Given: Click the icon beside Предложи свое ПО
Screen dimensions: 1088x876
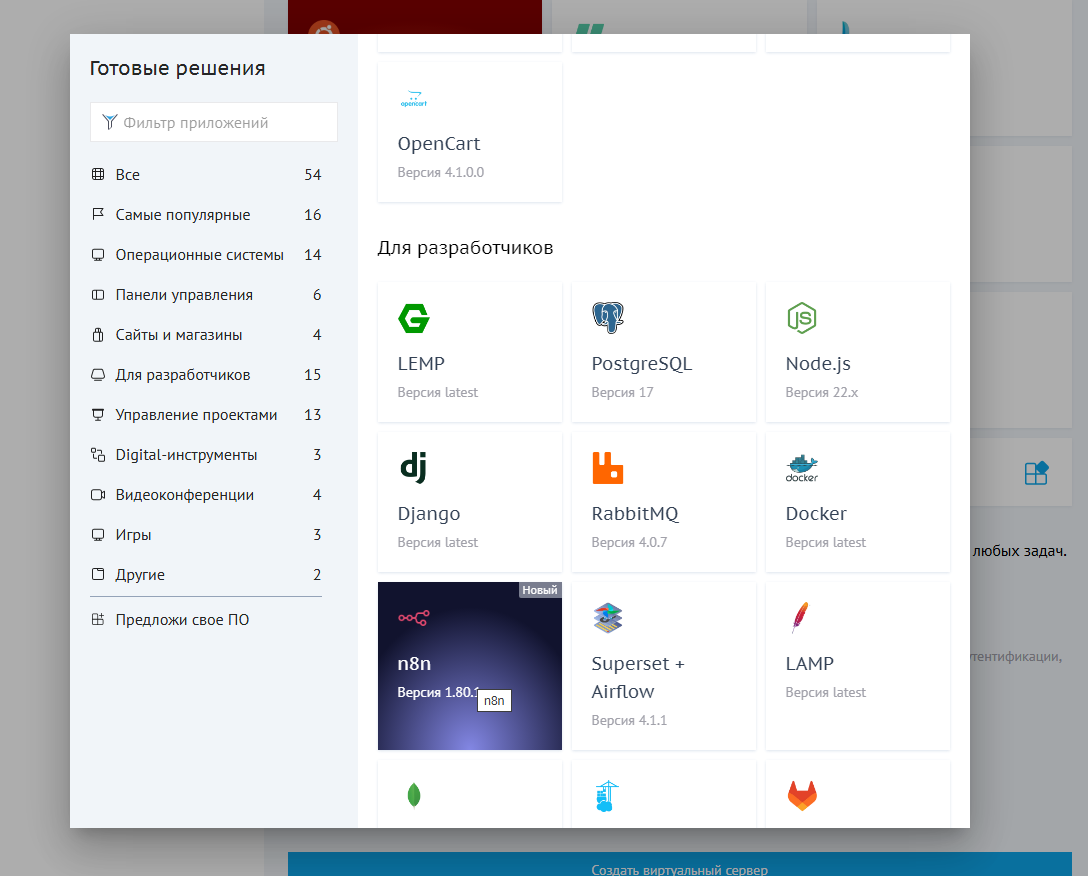Looking at the screenshot, I should (x=98, y=619).
